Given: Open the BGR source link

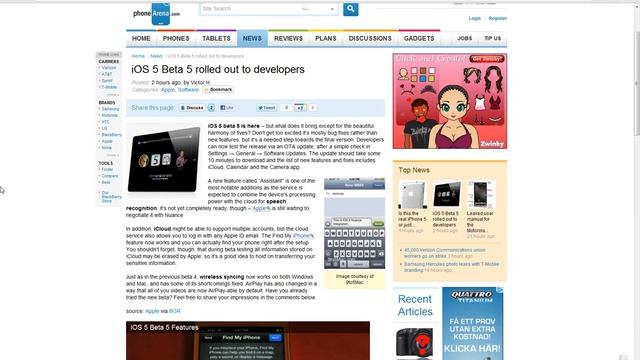Looking at the screenshot, I should pos(175,311).
